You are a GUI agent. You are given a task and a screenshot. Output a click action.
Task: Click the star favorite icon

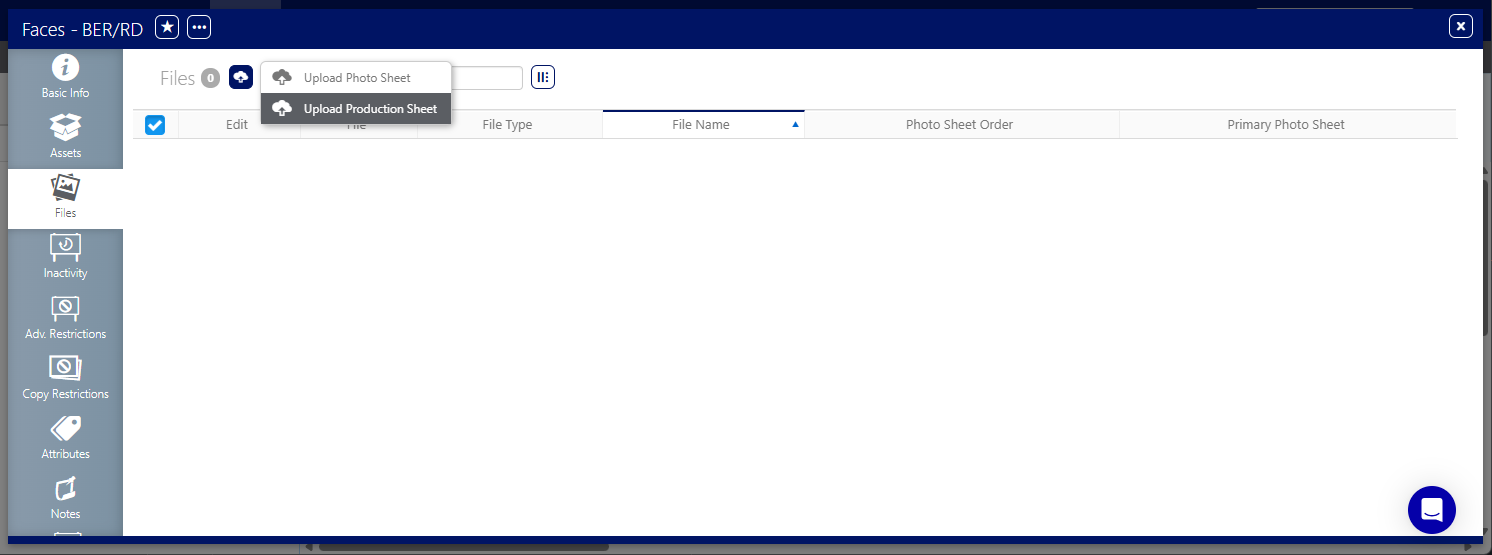click(167, 27)
